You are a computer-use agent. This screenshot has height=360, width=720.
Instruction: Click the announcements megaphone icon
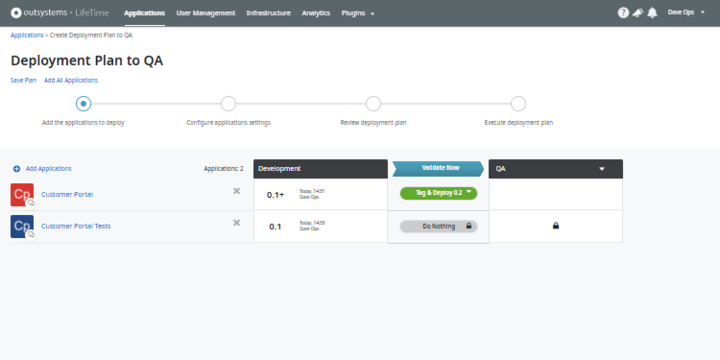[x=637, y=13]
